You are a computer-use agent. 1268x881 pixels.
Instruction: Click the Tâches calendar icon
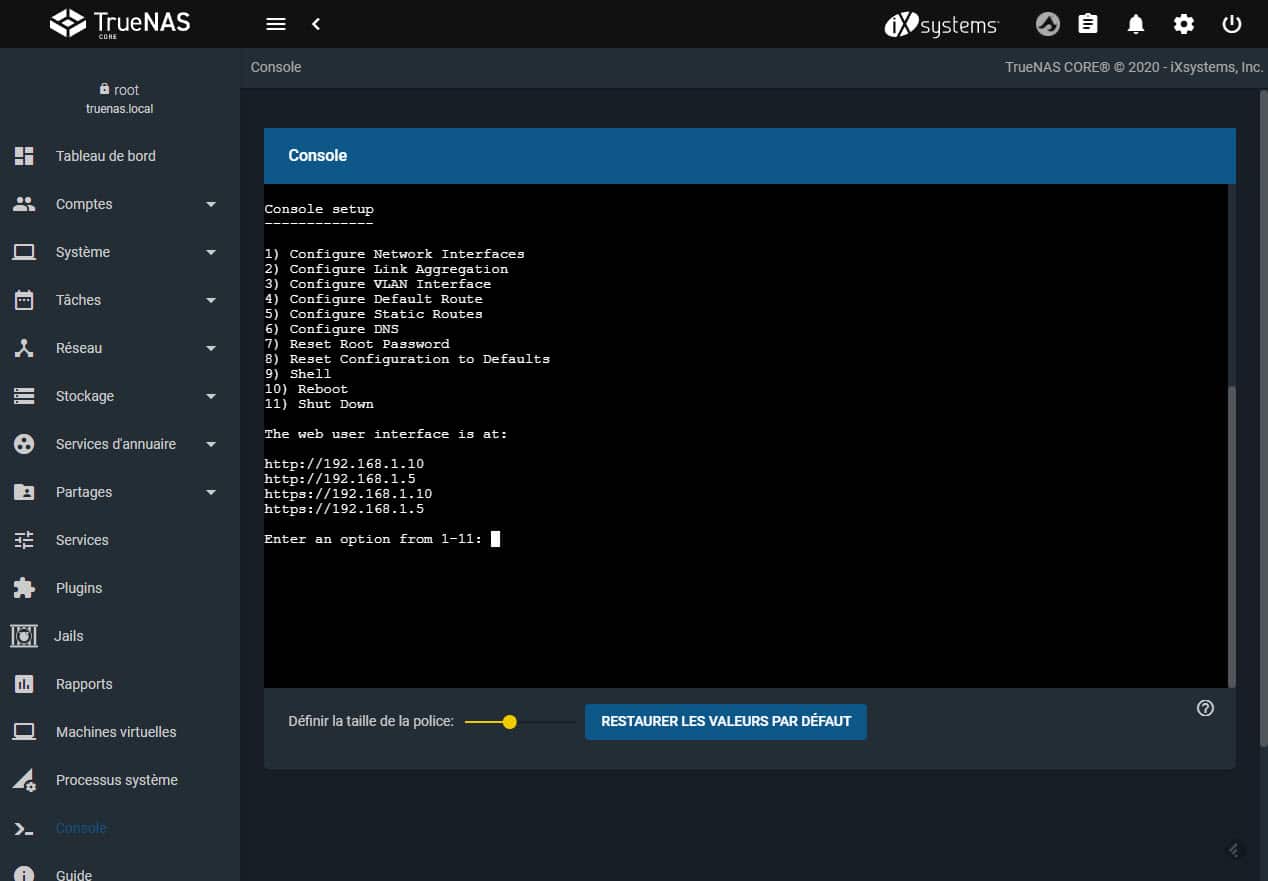click(x=24, y=300)
